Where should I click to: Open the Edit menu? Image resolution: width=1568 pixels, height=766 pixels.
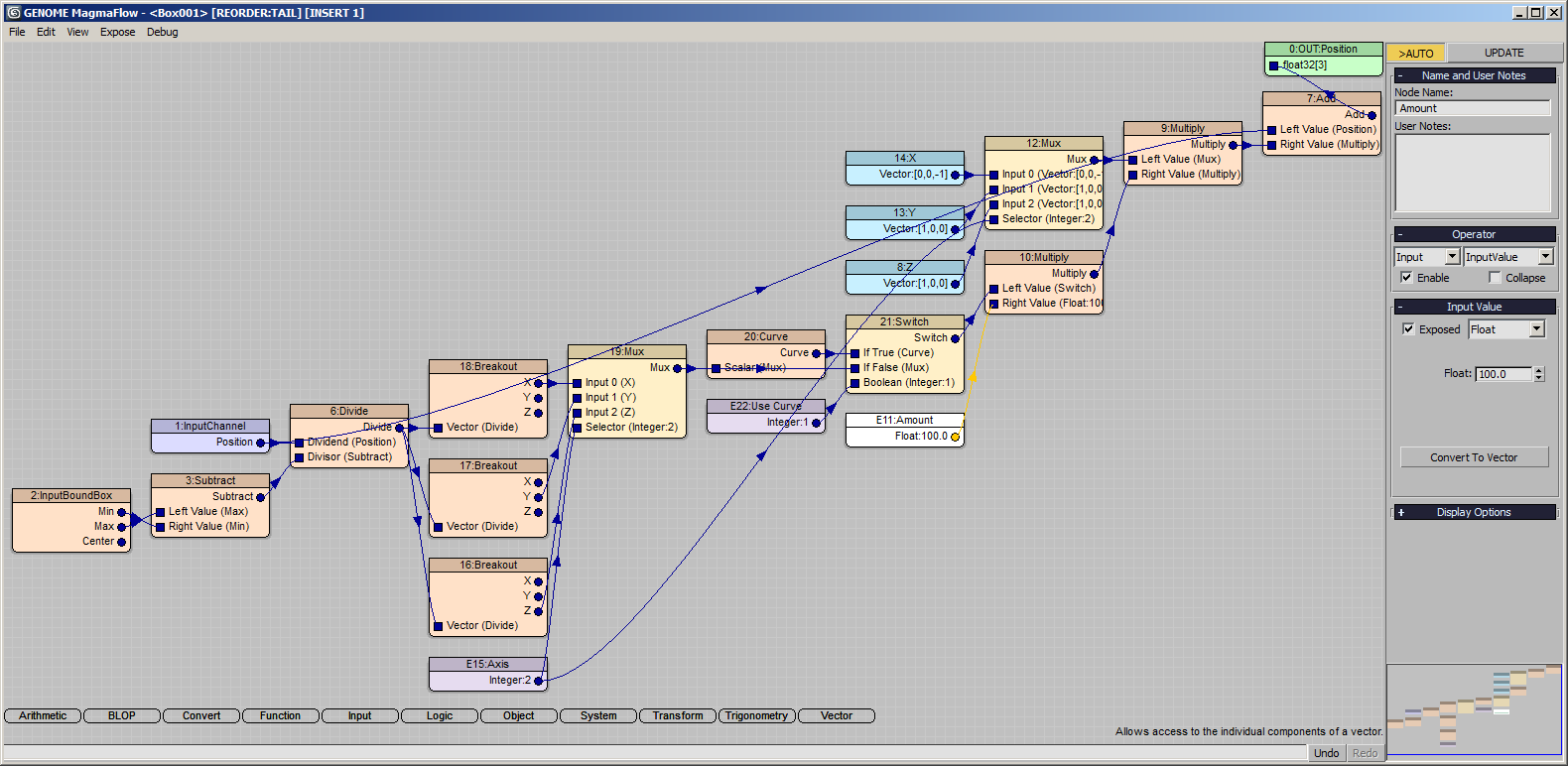click(x=46, y=32)
